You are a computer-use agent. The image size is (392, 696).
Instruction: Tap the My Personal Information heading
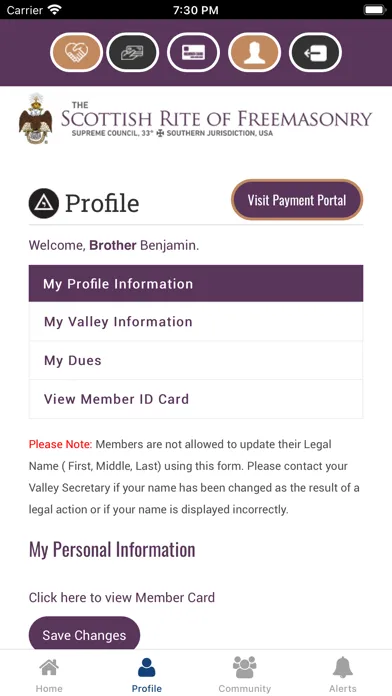[x=112, y=550]
